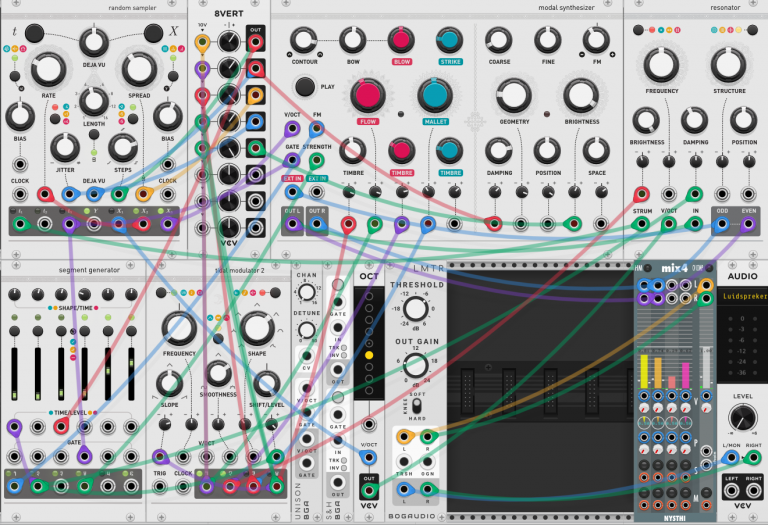Click the tidal modulator SHAPE knob

257,329
